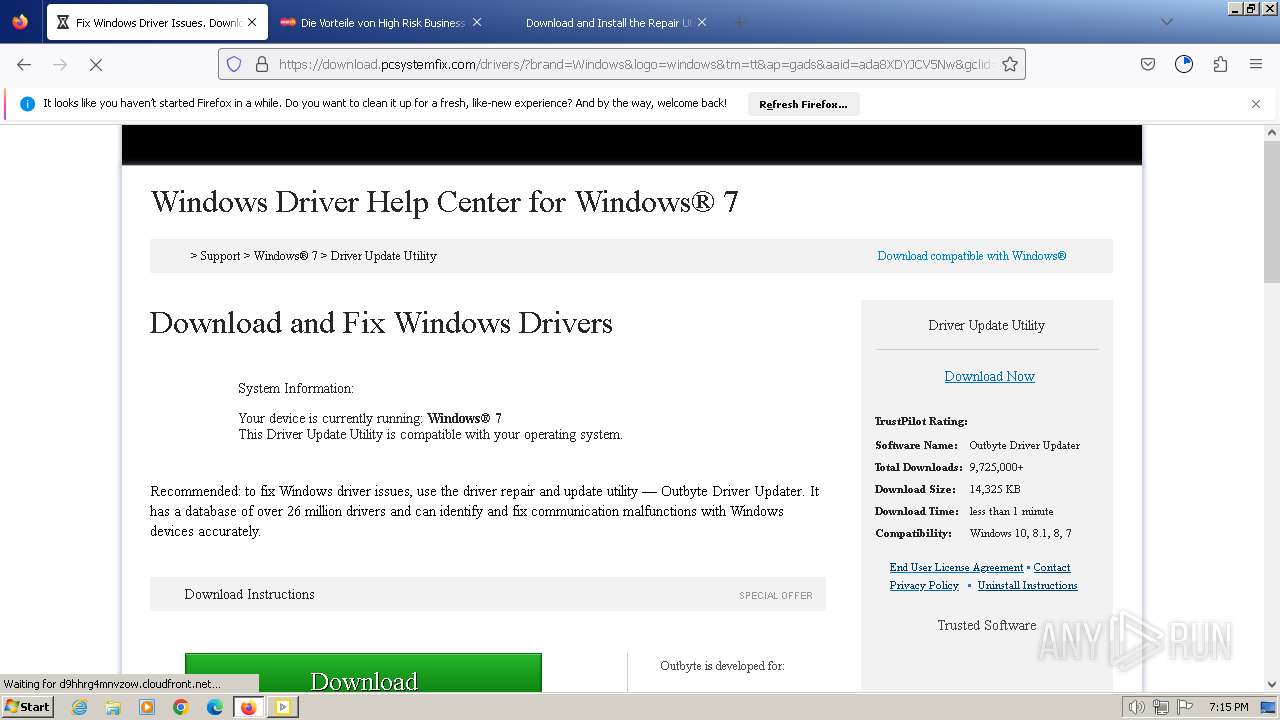Open the Firefox View icon

pyautogui.click(x=20, y=22)
